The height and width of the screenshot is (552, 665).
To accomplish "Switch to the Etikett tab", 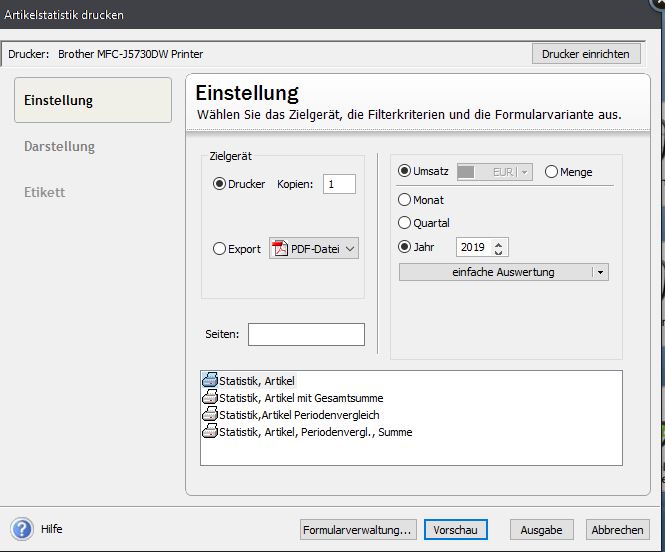I will pyautogui.click(x=45, y=192).
